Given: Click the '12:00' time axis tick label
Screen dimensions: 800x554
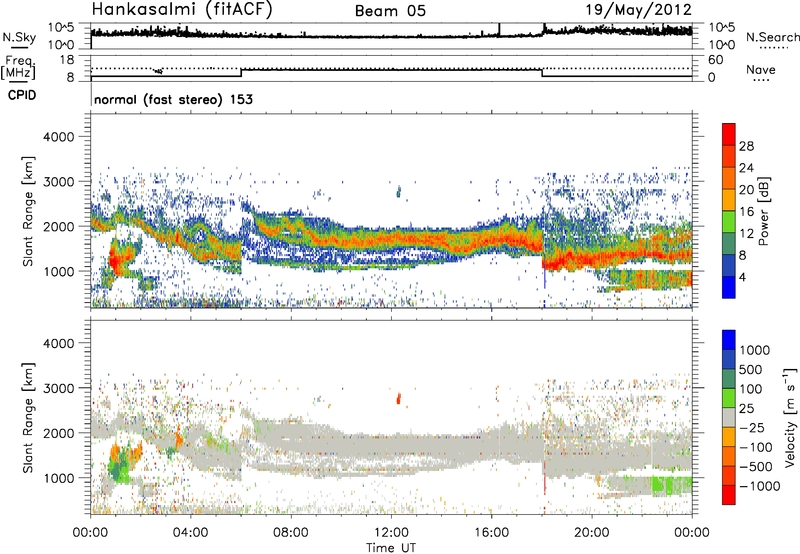Looking at the screenshot, I should (391, 533).
